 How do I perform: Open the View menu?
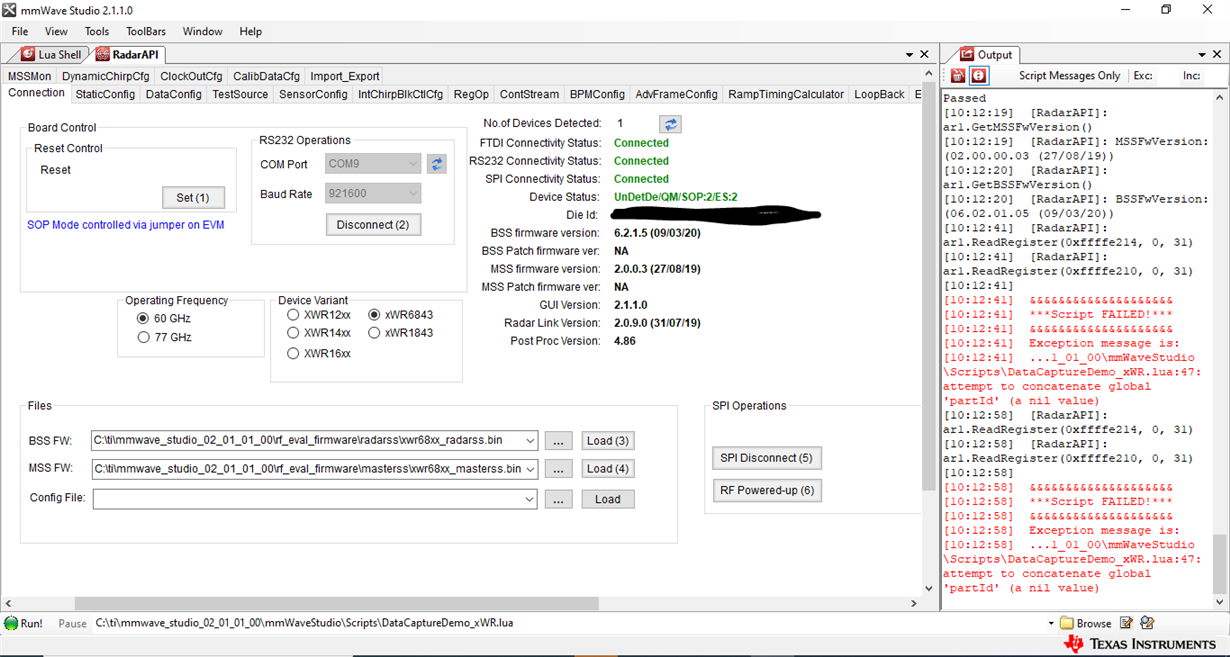pos(56,31)
